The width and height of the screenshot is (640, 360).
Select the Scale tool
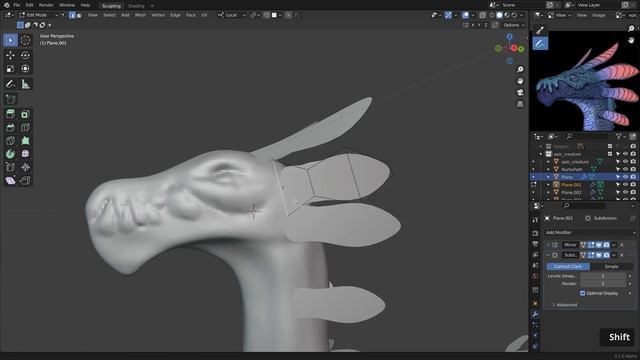[11, 69]
